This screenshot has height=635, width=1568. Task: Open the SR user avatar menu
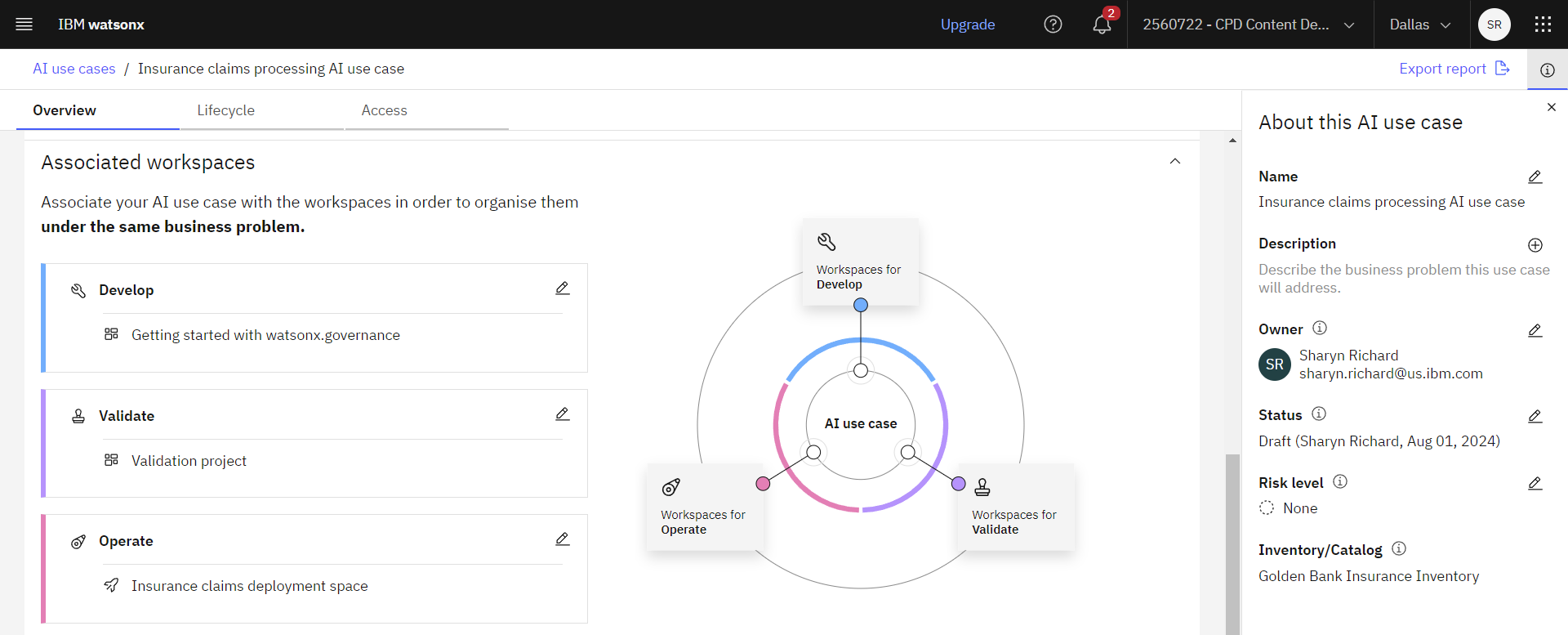pyautogui.click(x=1494, y=25)
